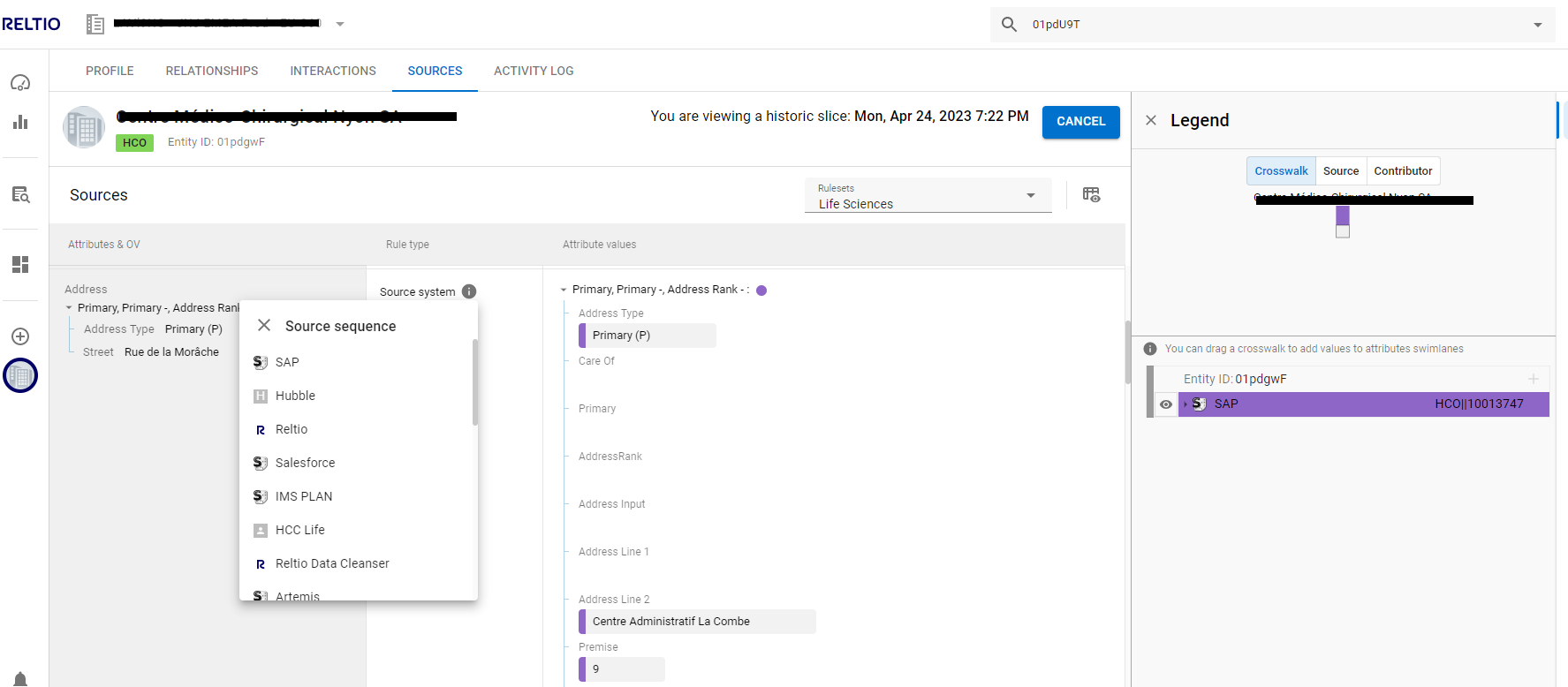Switch to the Relationships tab
The width and height of the screenshot is (1568, 687).
point(212,71)
